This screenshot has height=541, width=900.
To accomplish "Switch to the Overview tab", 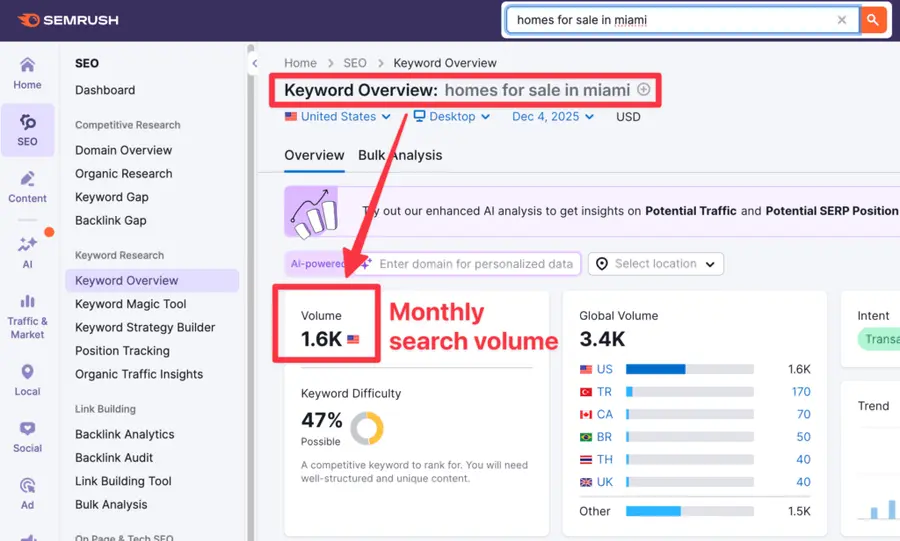I will point(314,155).
